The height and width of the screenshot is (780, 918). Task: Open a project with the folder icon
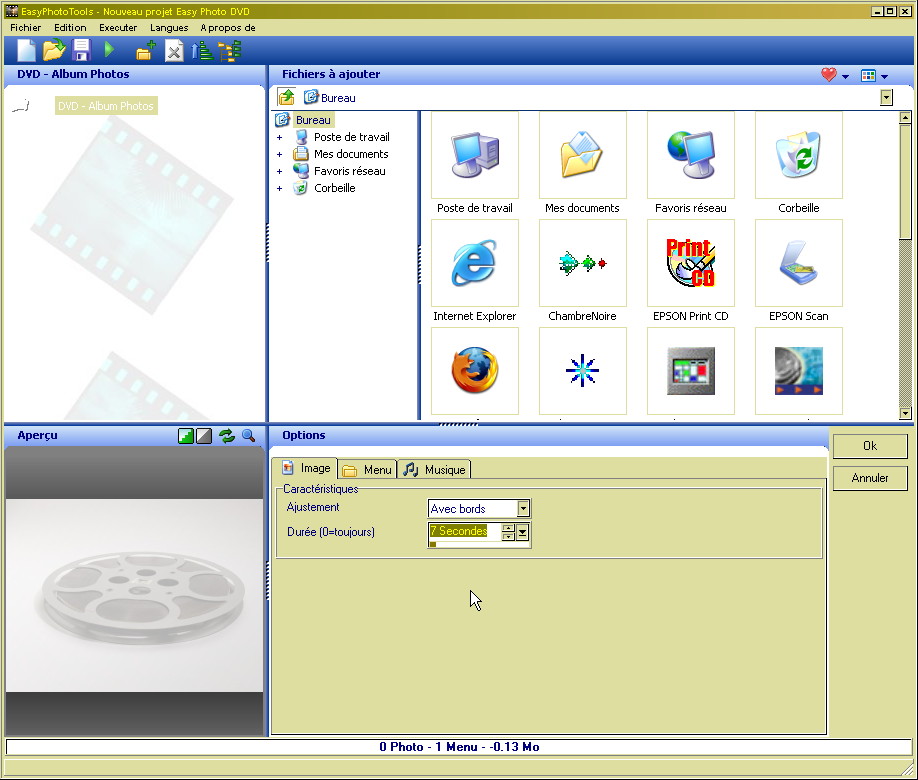click(53, 50)
